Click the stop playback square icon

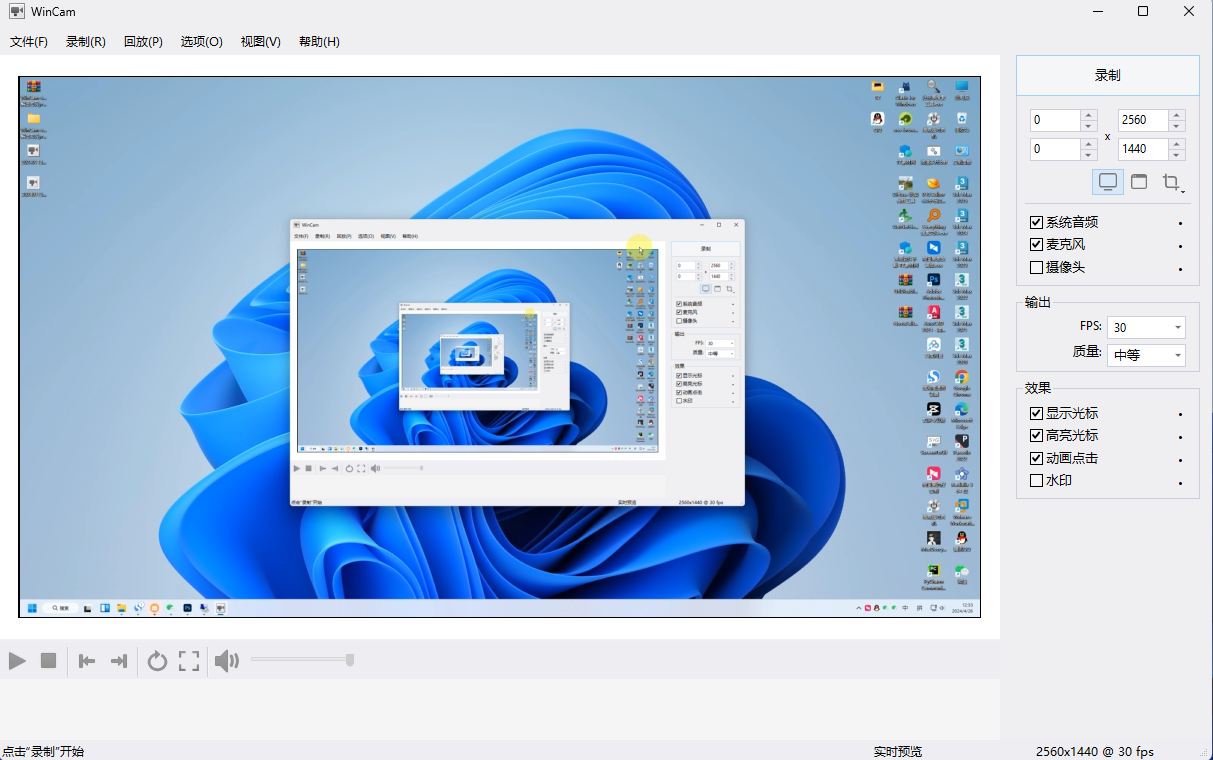click(48, 660)
